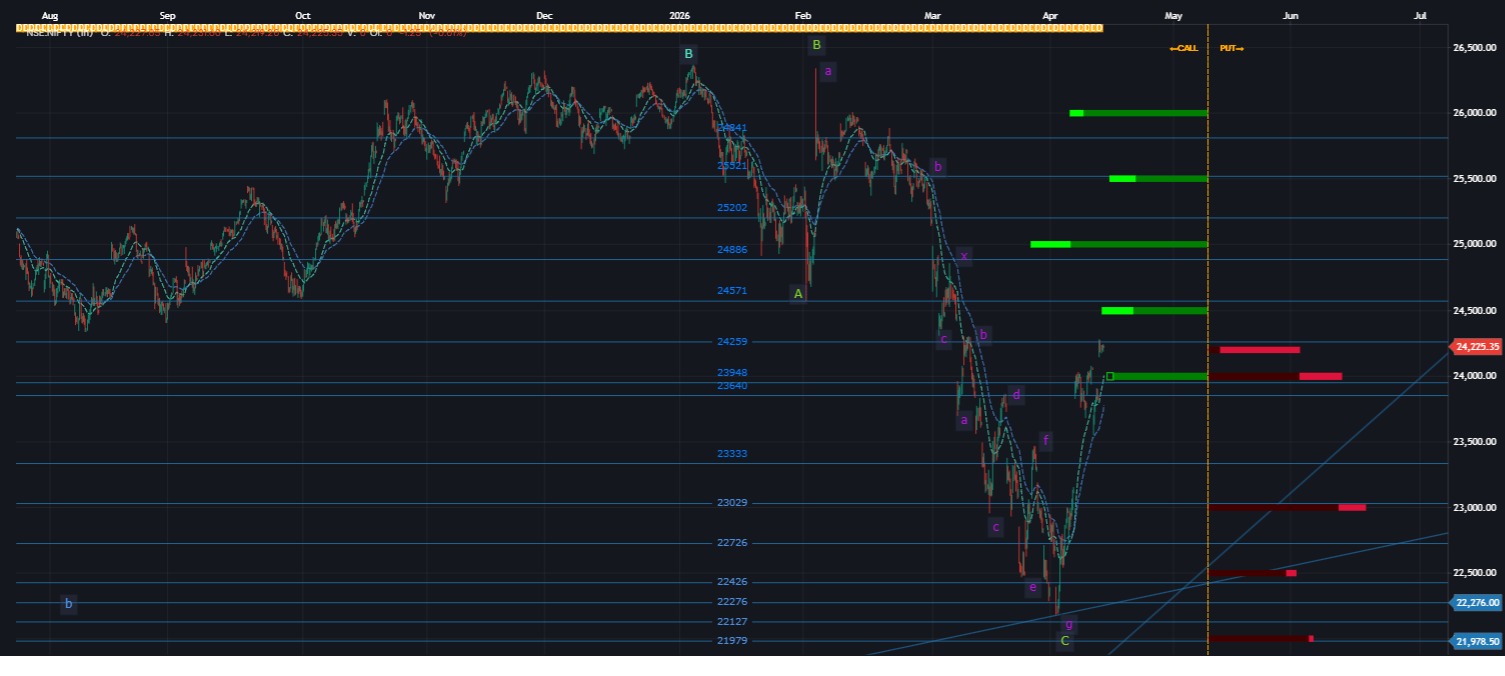Image resolution: width=1505 pixels, height=676 pixels.
Task: Click the purple f wave label
Action: [1046, 440]
